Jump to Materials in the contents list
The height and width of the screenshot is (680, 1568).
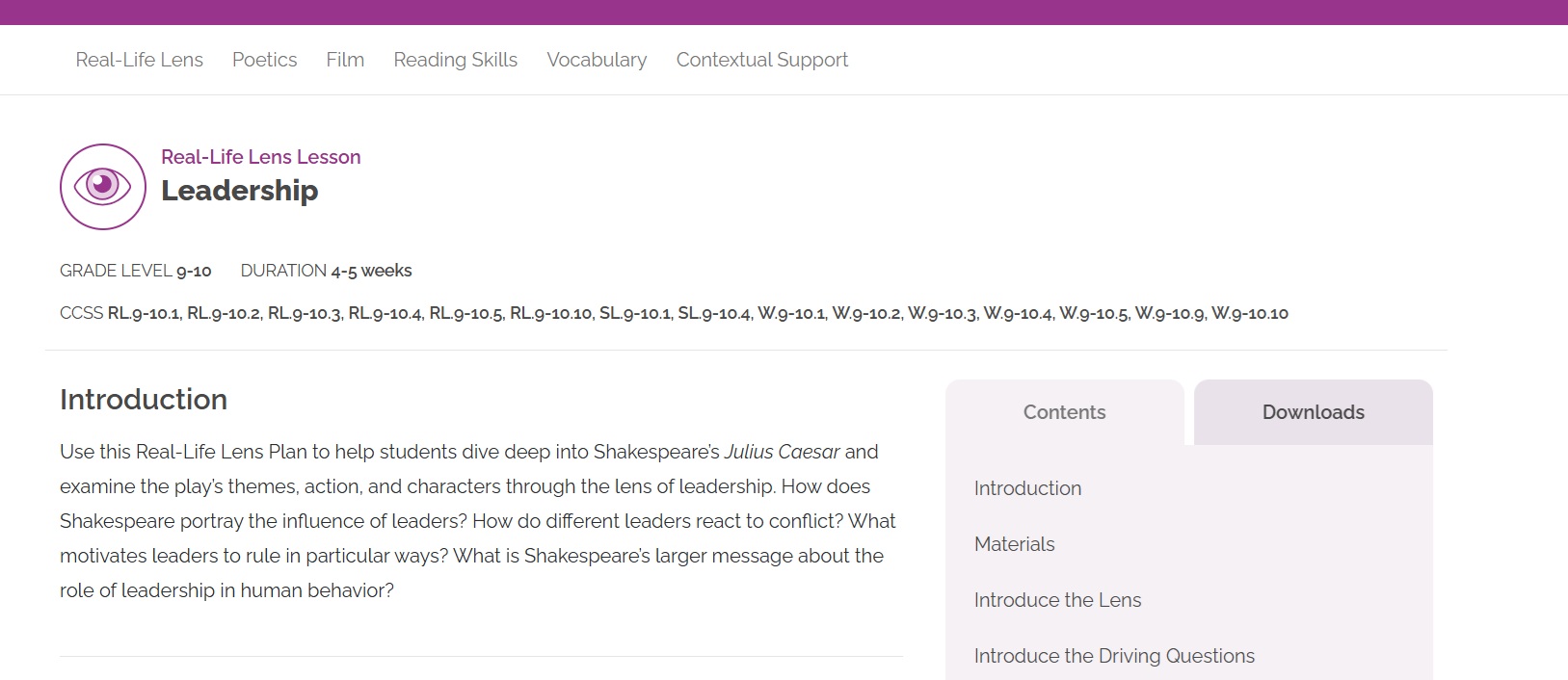point(1014,544)
